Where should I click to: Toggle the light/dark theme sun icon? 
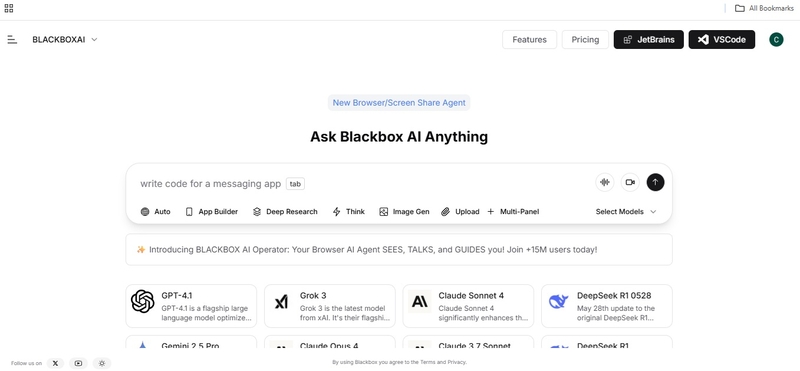pos(102,363)
